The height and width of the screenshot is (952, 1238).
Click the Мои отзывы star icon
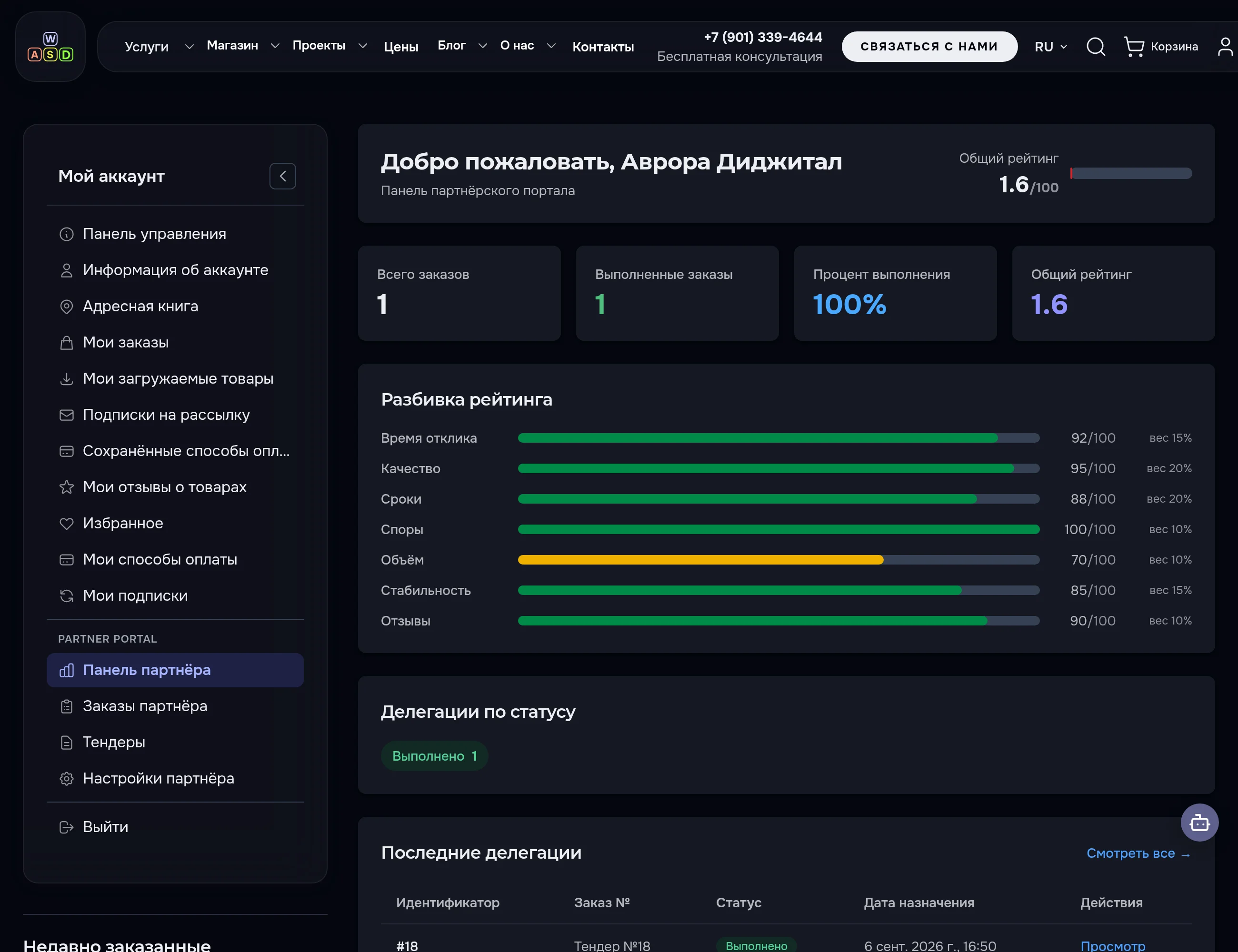click(x=66, y=487)
